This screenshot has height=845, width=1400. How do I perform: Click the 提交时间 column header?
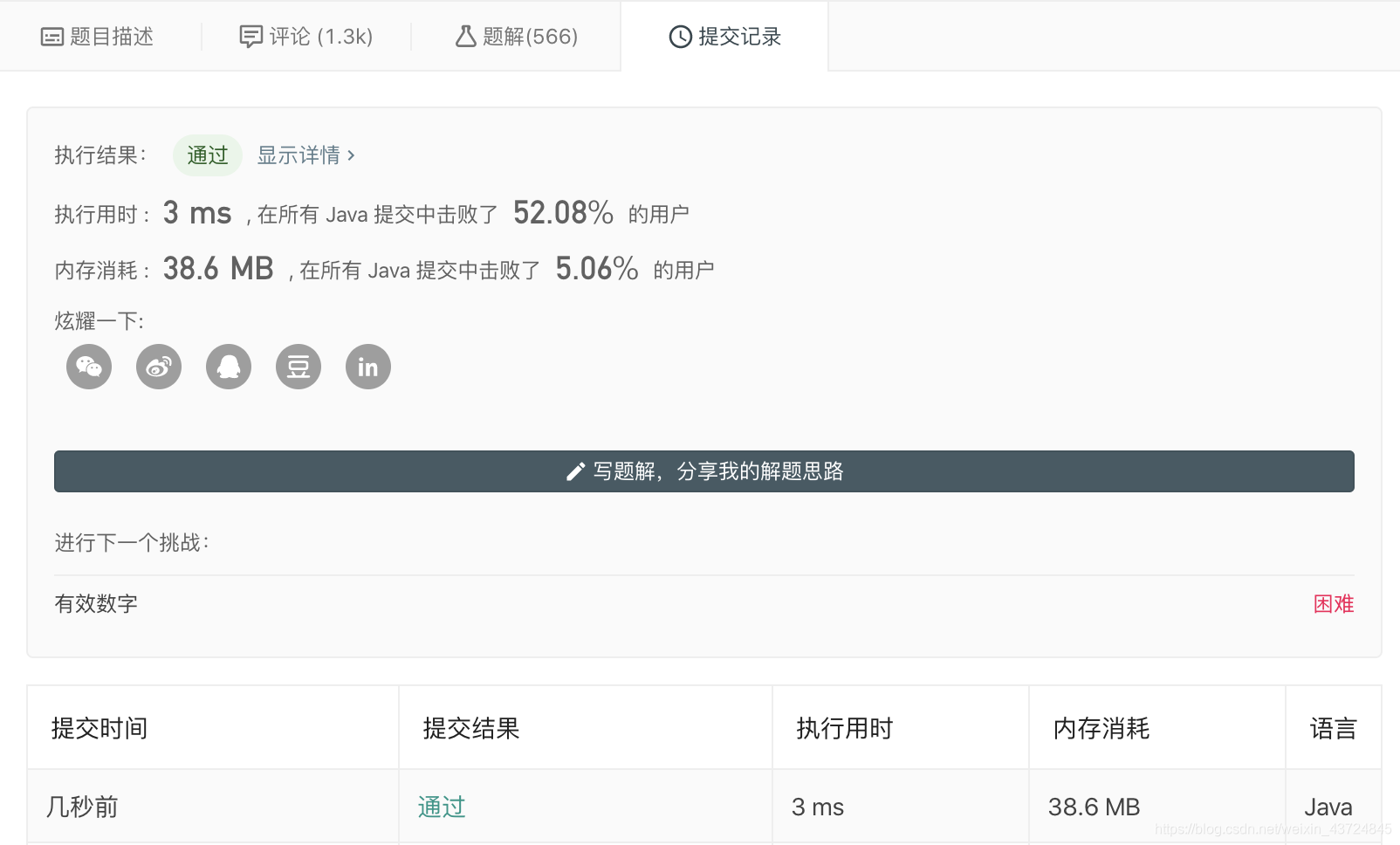click(x=98, y=728)
